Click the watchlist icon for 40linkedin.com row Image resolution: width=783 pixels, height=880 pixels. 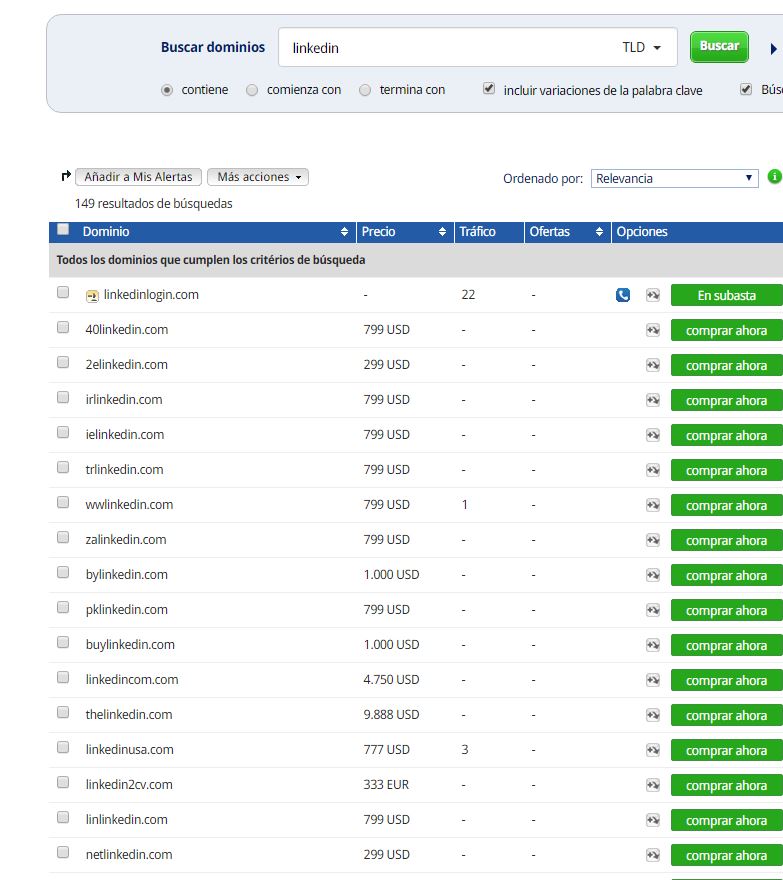tap(653, 330)
